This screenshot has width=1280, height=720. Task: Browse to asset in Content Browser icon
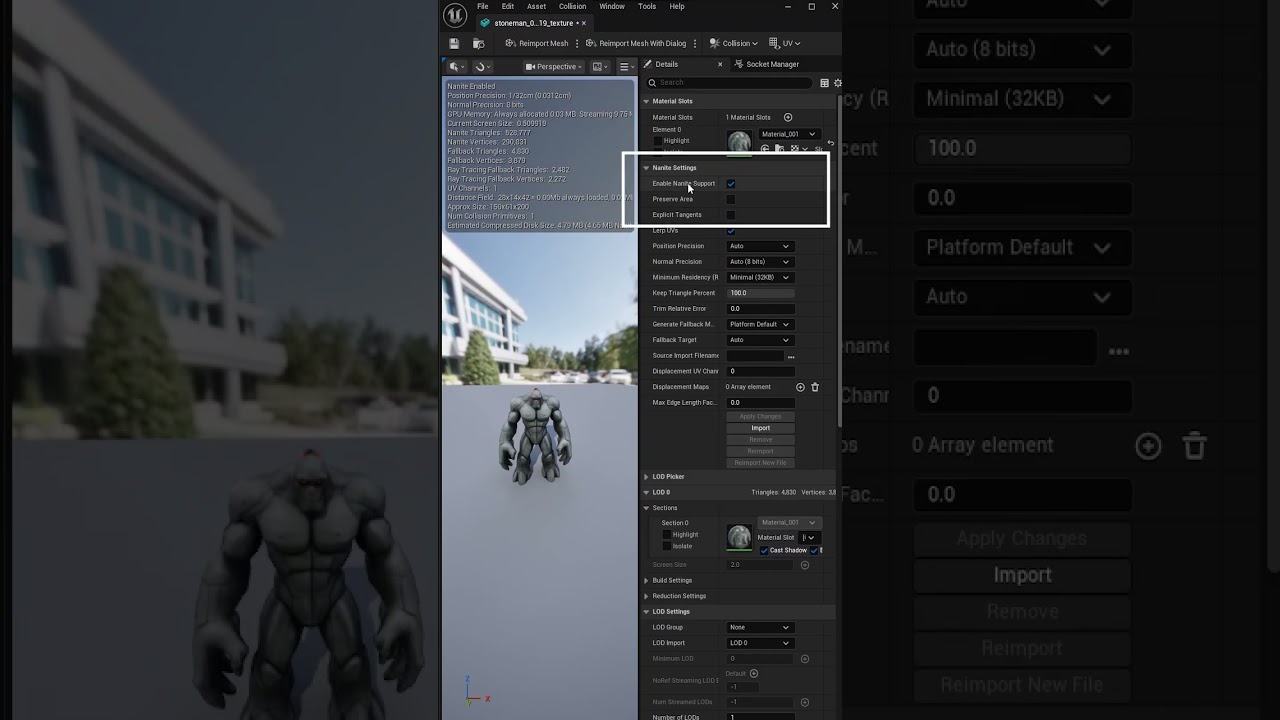[x=478, y=44]
